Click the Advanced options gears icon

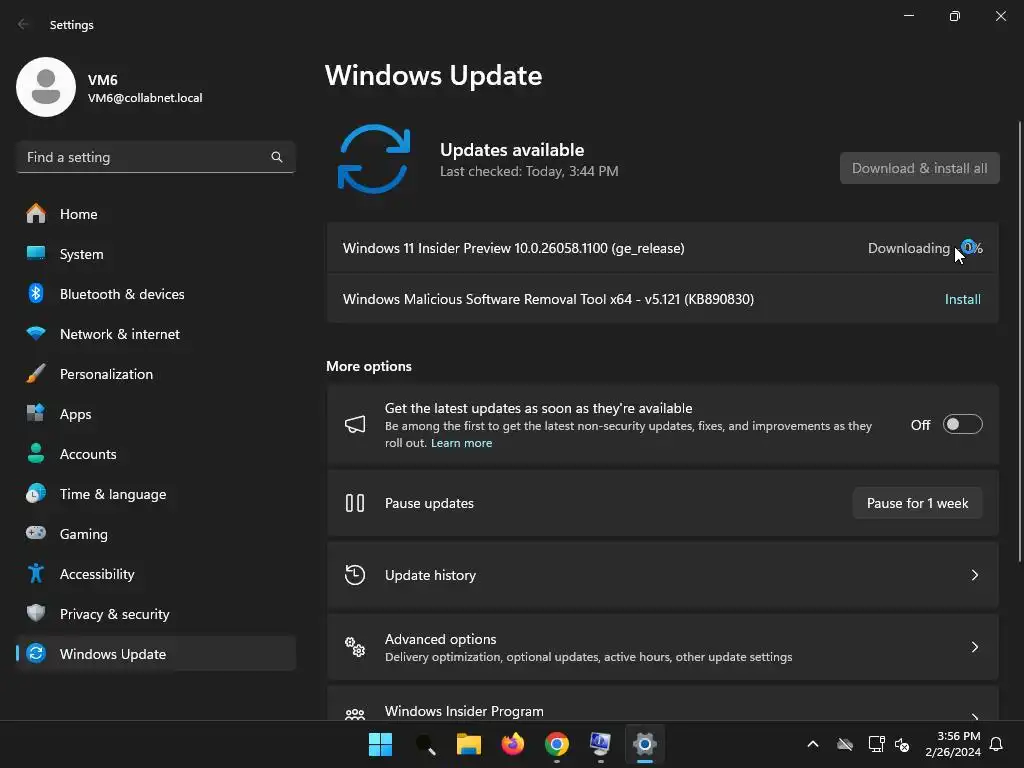point(355,647)
